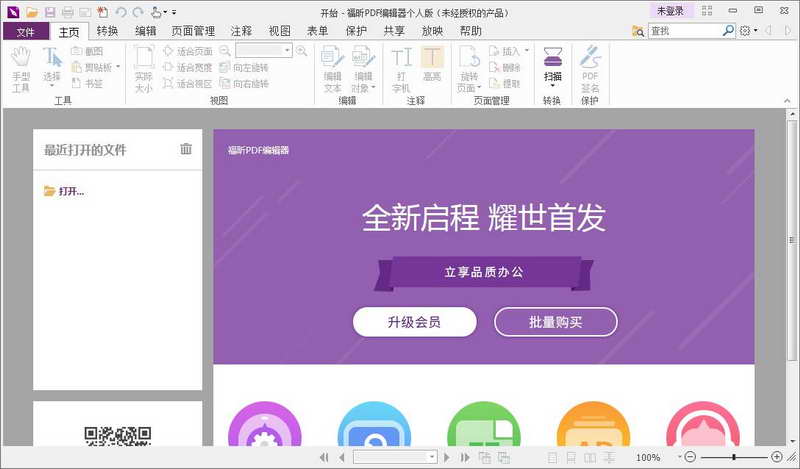Open the page number combo box in status bar
Viewport: 800px width, 469px height.
pyautogui.click(x=432, y=457)
